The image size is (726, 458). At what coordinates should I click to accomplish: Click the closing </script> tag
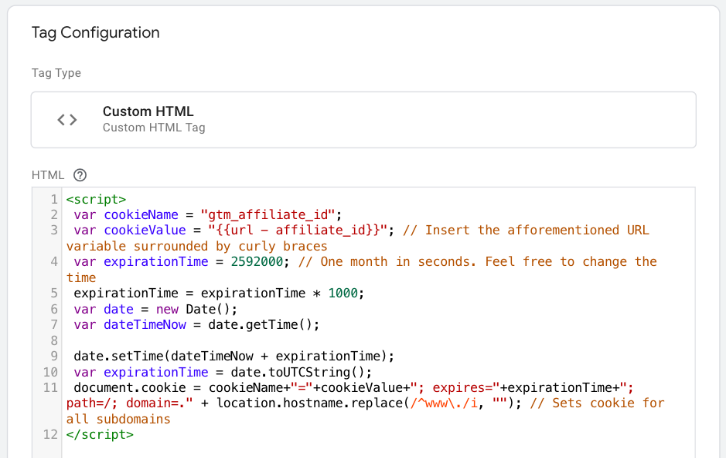100,435
